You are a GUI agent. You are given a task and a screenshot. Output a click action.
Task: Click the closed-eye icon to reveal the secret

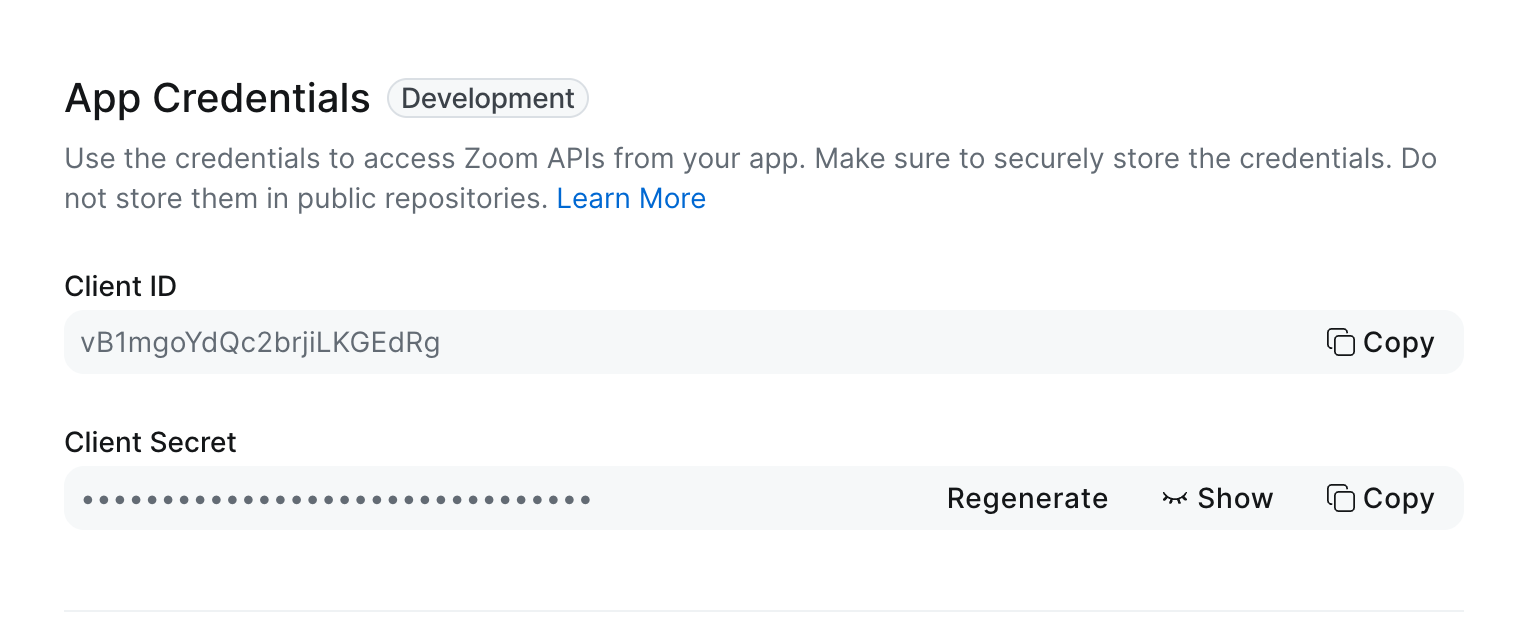pos(1174,498)
